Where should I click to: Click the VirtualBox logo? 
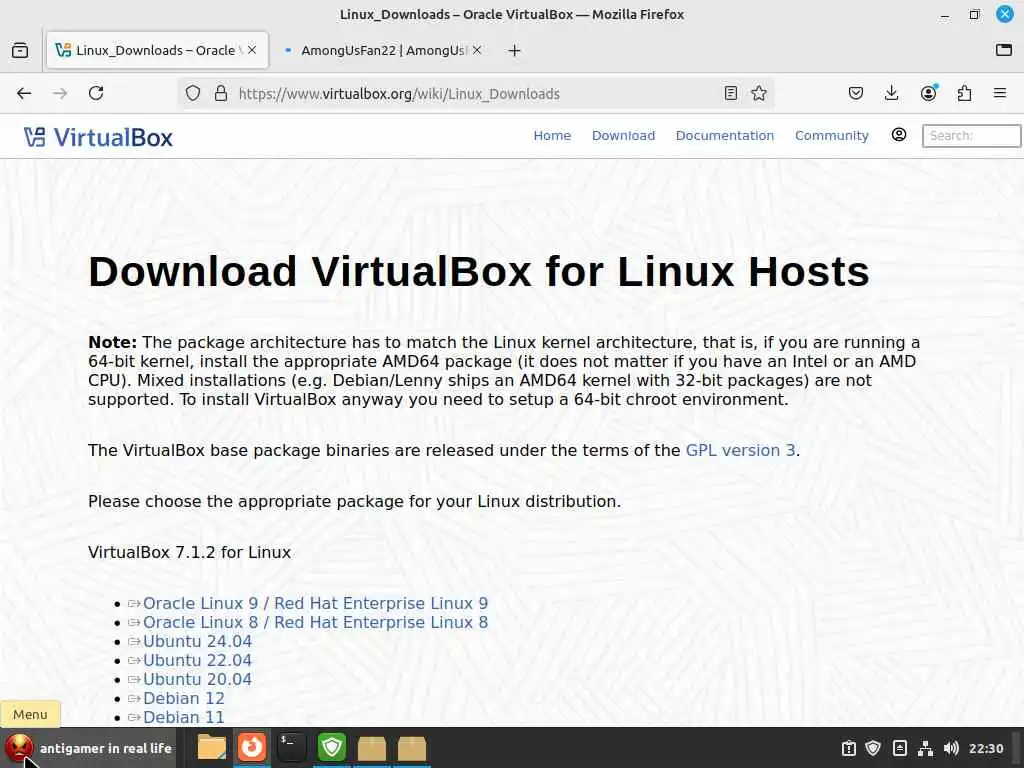99,137
